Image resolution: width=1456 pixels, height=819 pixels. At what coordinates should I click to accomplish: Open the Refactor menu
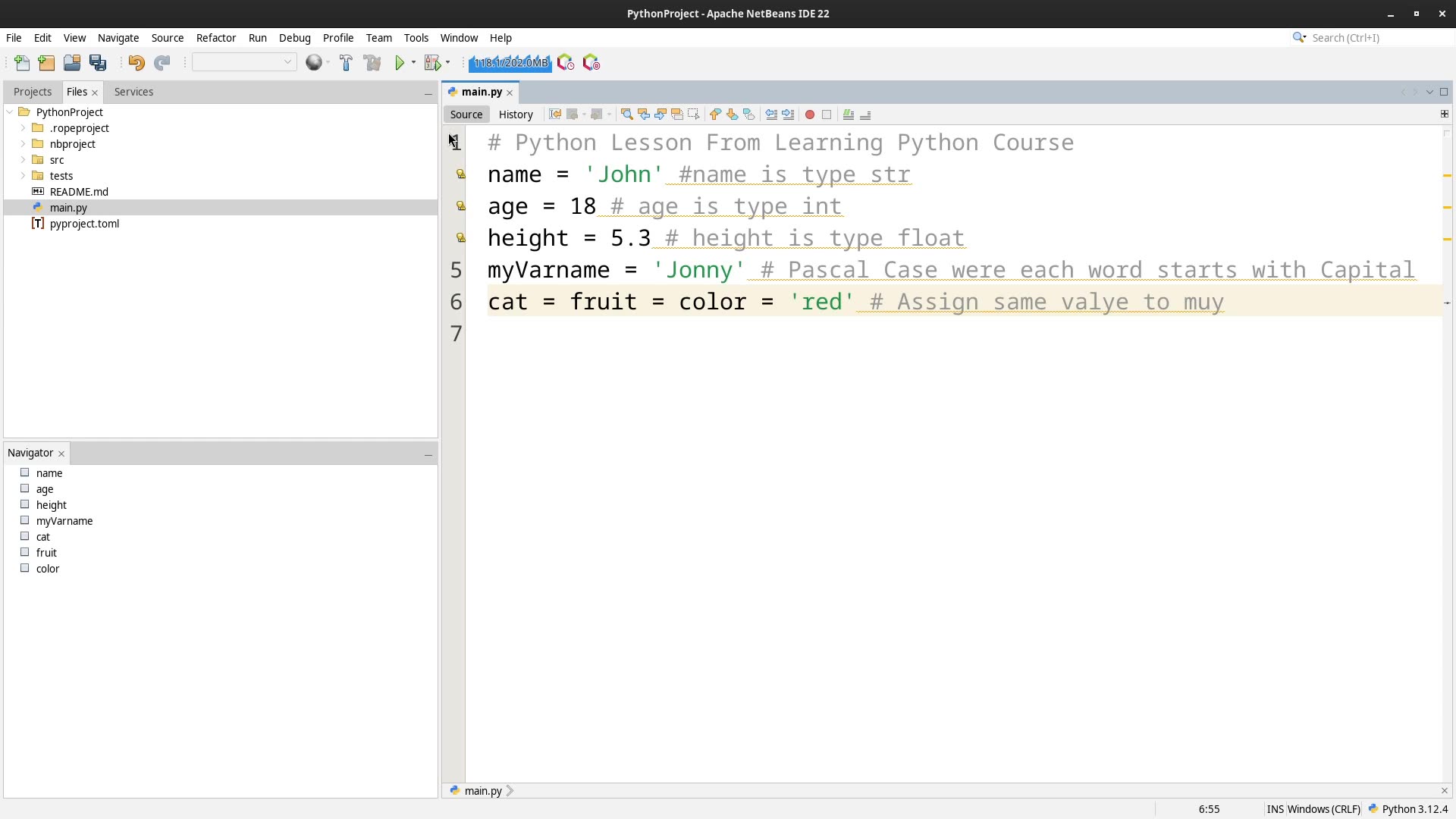pyautogui.click(x=216, y=38)
